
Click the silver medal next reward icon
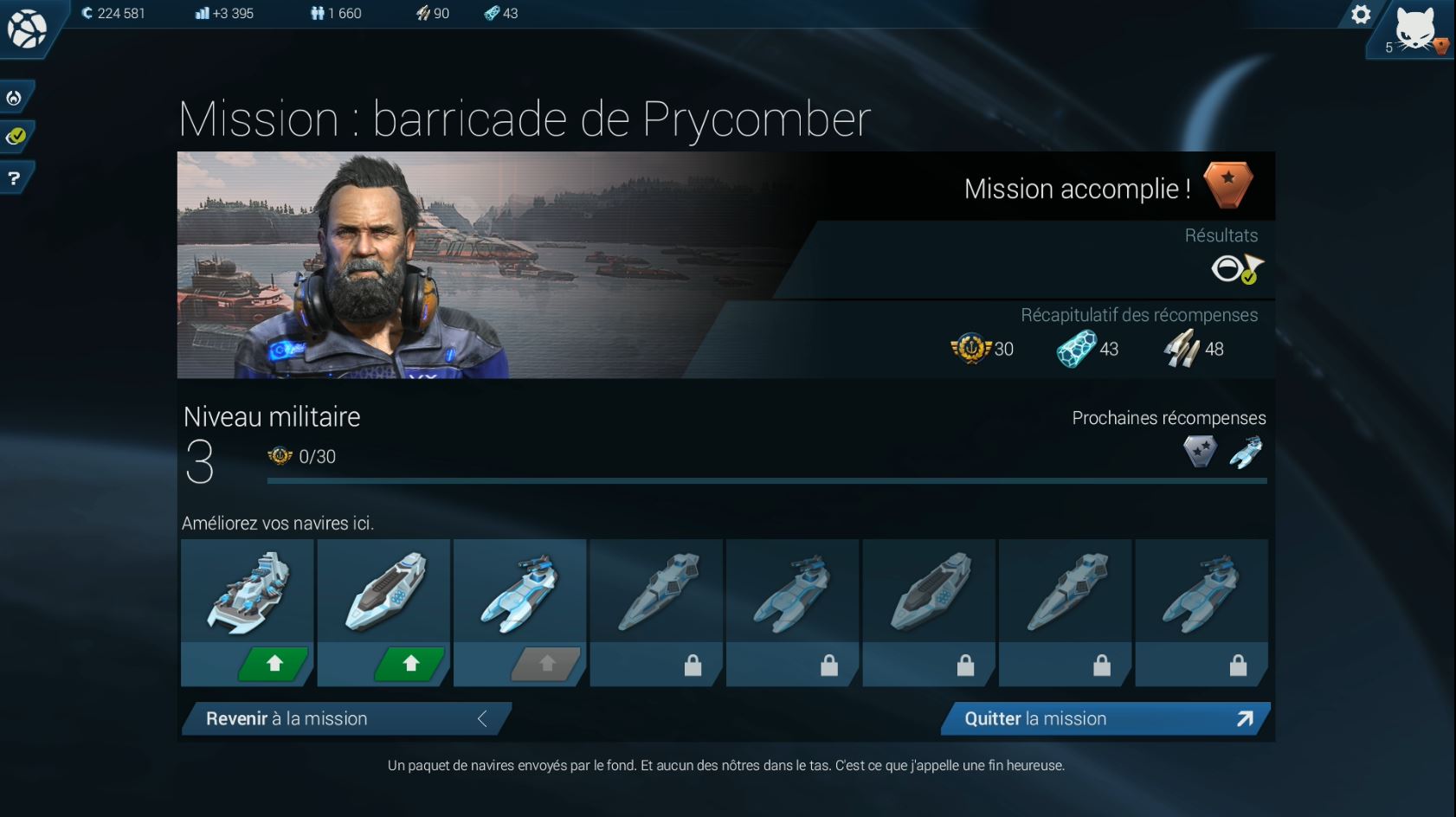[1200, 451]
